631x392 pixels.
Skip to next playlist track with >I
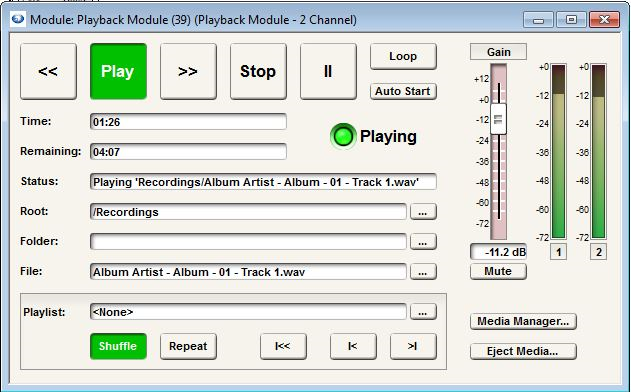click(413, 346)
